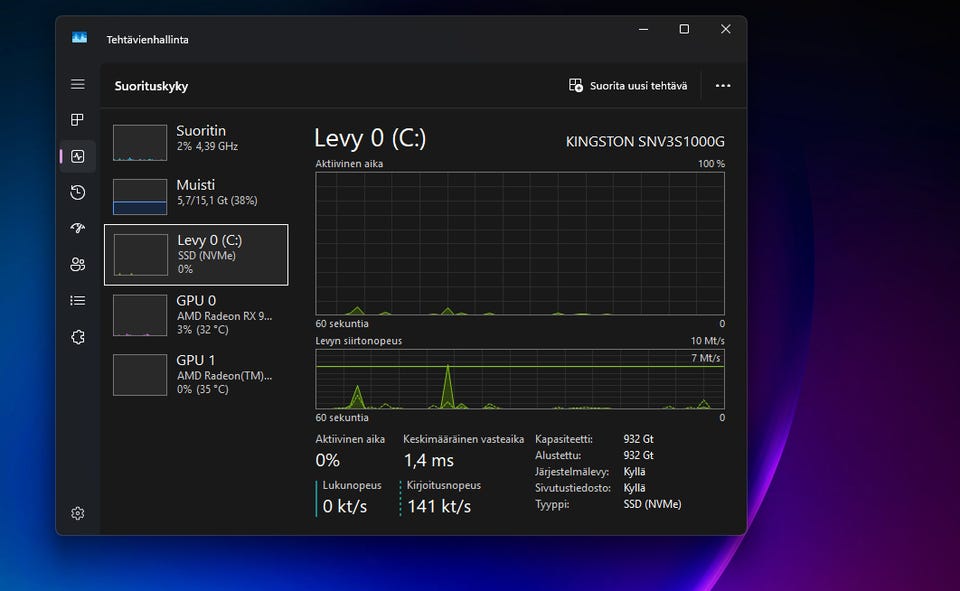
Task: Maximize the Tehtävienhallinta window
Action: [x=684, y=29]
